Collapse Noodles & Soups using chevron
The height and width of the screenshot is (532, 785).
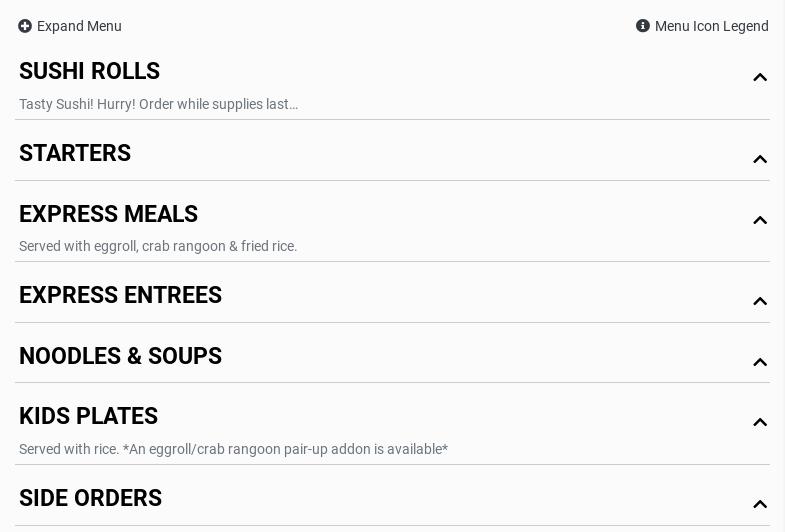[760, 363]
